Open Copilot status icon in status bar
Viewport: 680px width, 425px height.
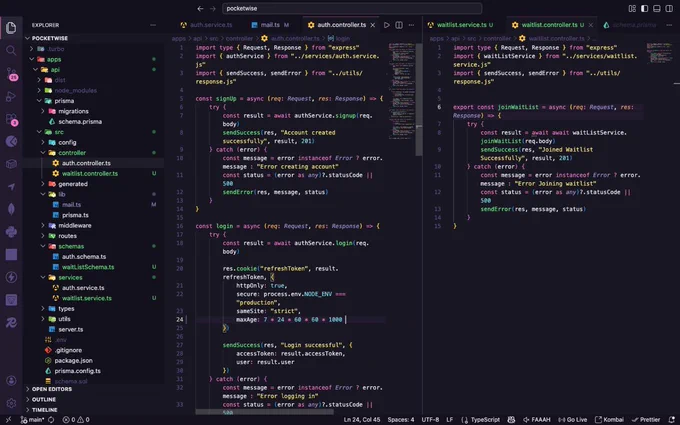512,419
